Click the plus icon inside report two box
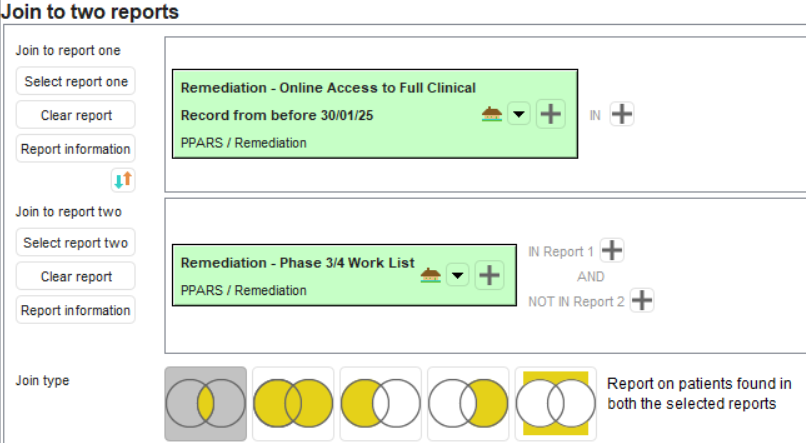 (489, 274)
